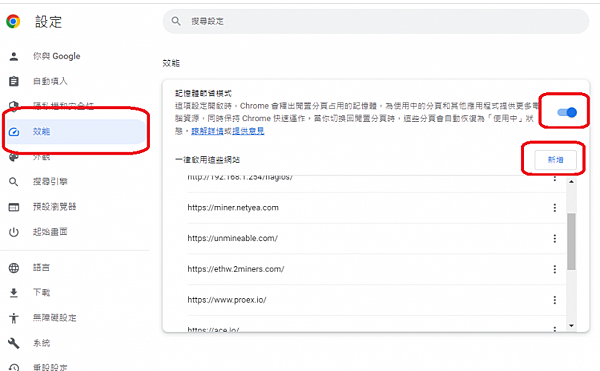Click the site list scroll up arrow
Screen dimensions: 600x371
pyautogui.click(x=571, y=182)
